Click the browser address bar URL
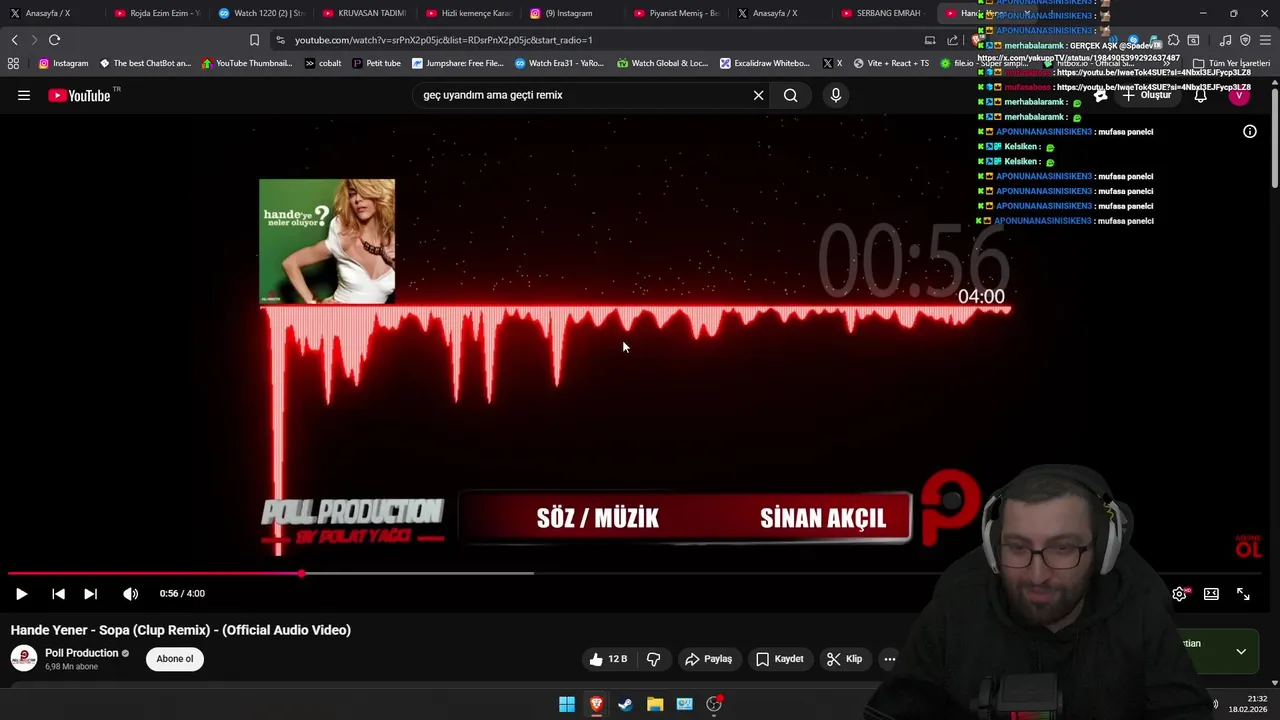This screenshot has height=720, width=1280. click(444, 40)
